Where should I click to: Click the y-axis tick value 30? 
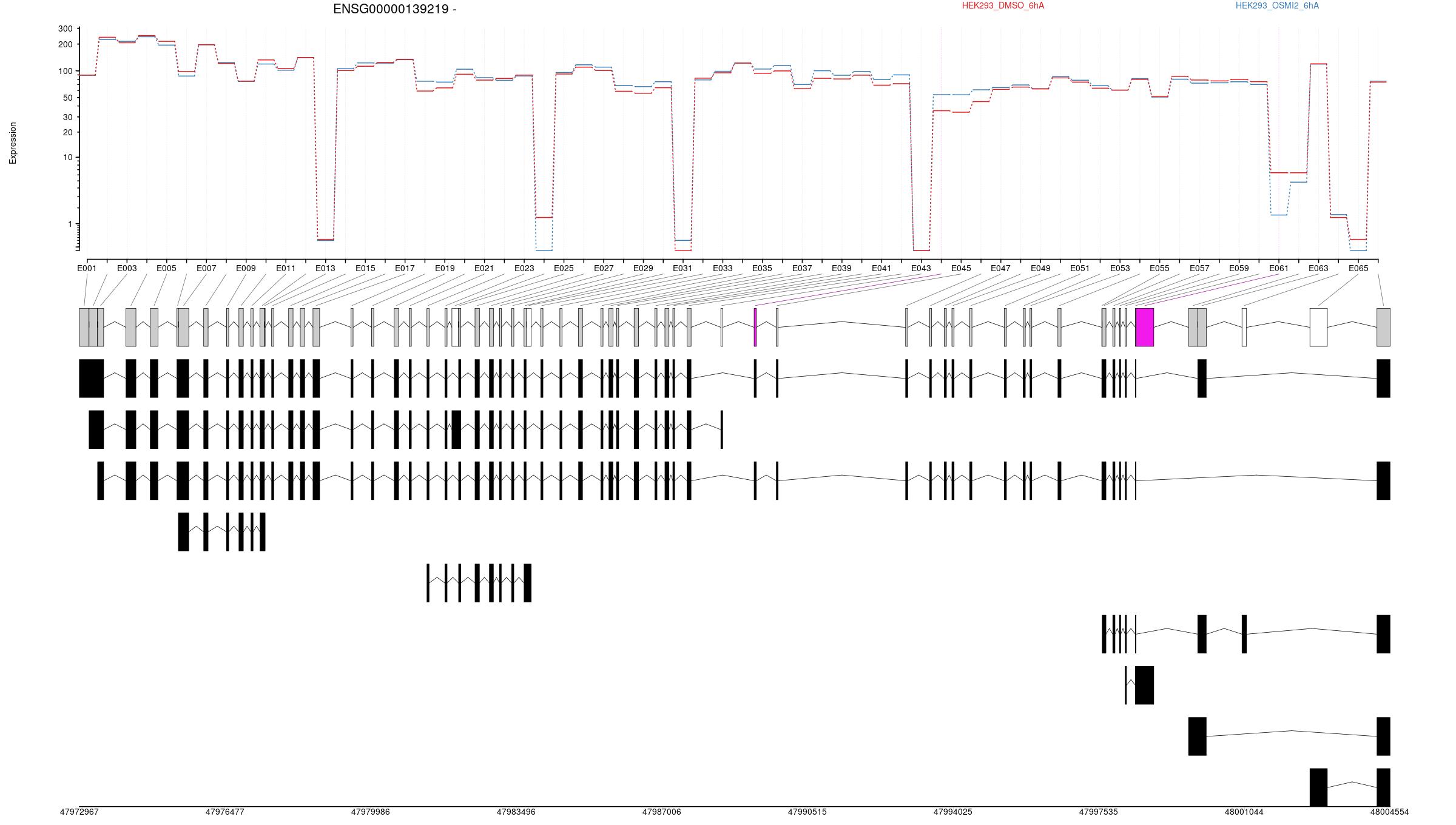(67, 118)
